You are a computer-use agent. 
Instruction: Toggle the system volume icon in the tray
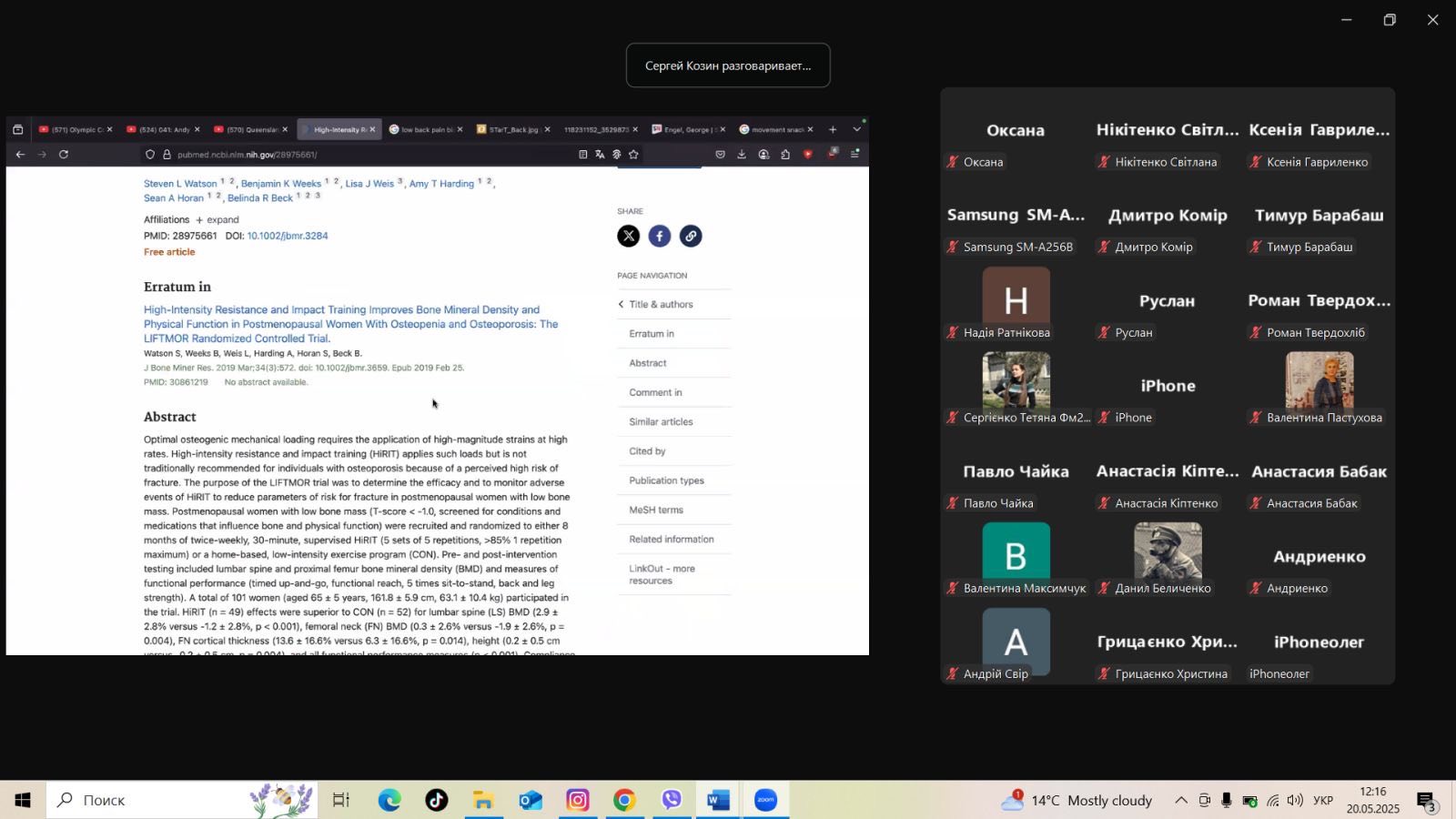pyautogui.click(x=1295, y=800)
